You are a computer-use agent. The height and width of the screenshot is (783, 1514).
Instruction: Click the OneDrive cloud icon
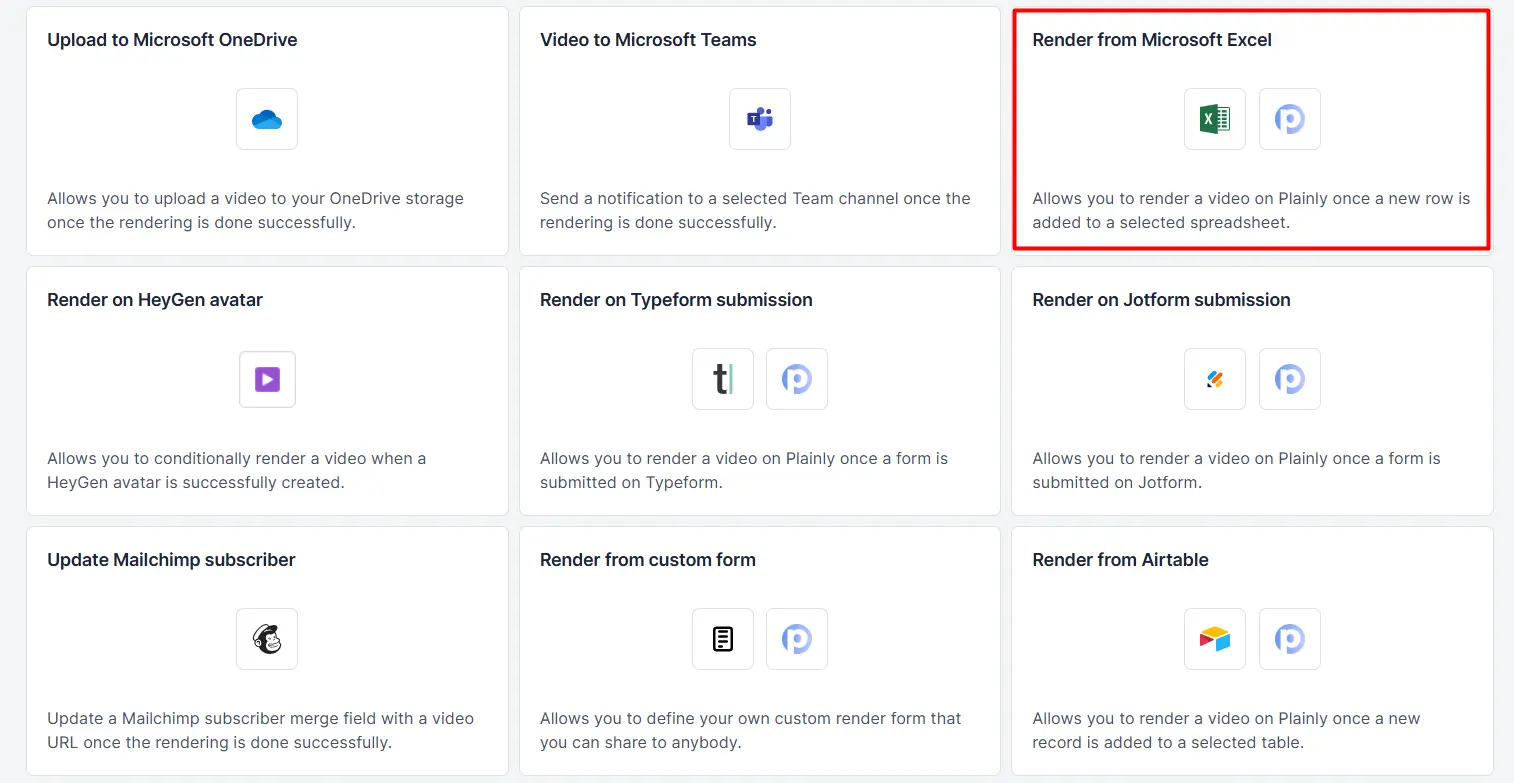point(267,119)
